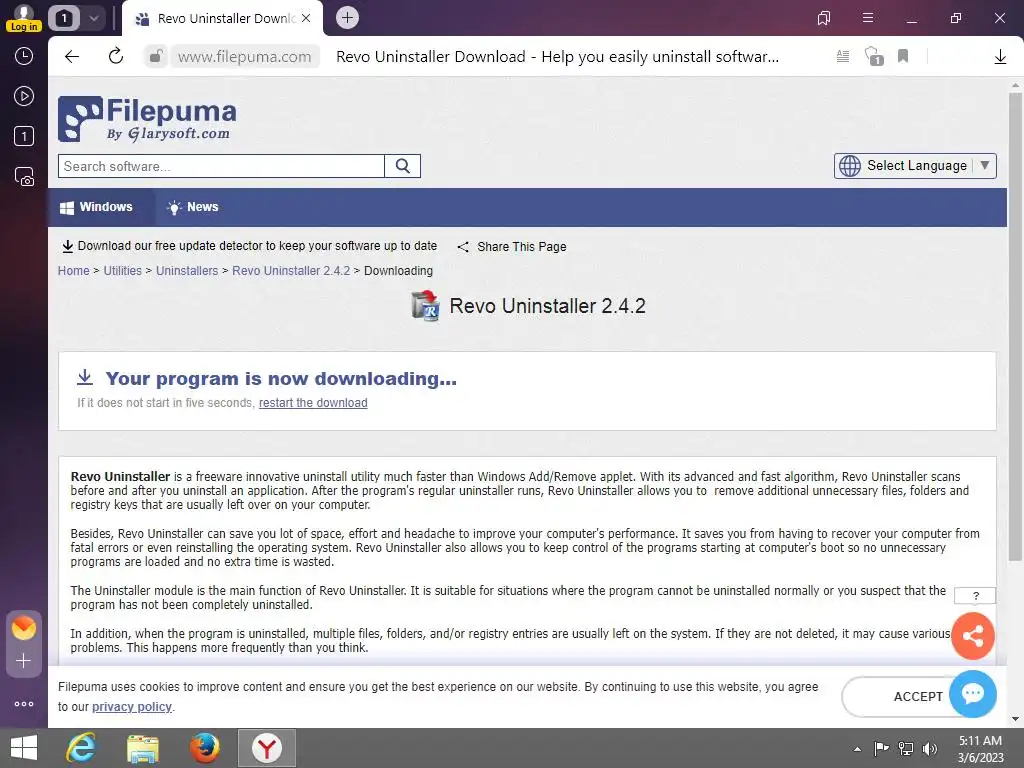Image resolution: width=1024 pixels, height=768 pixels.
Task: Enable reader mode icon in address bar
Action: point(843,57)
